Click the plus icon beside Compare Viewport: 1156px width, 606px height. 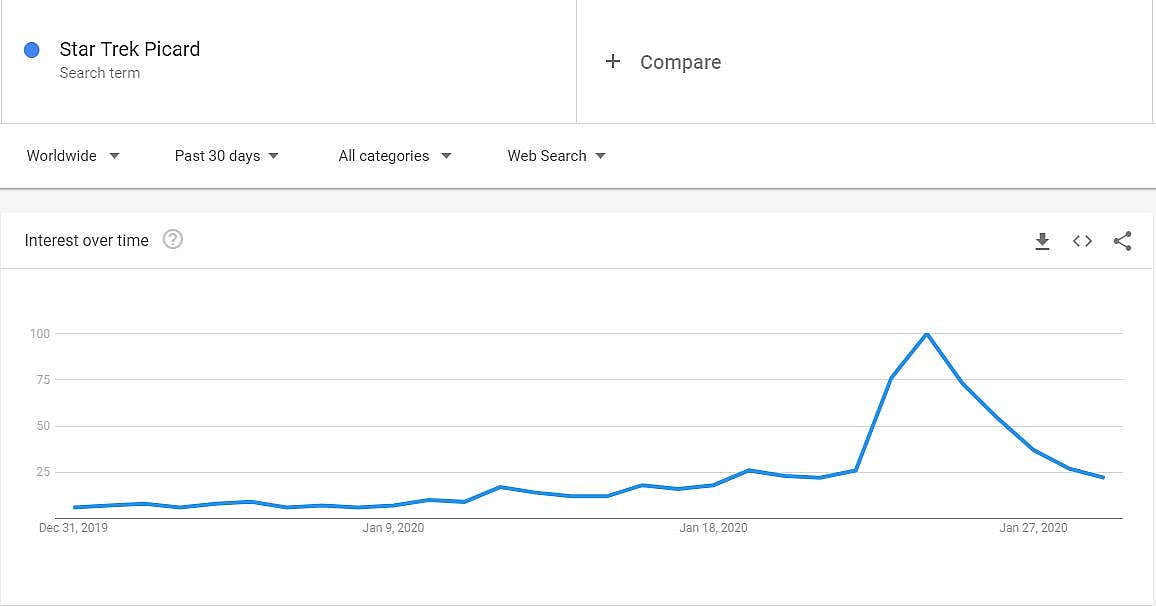613,62
